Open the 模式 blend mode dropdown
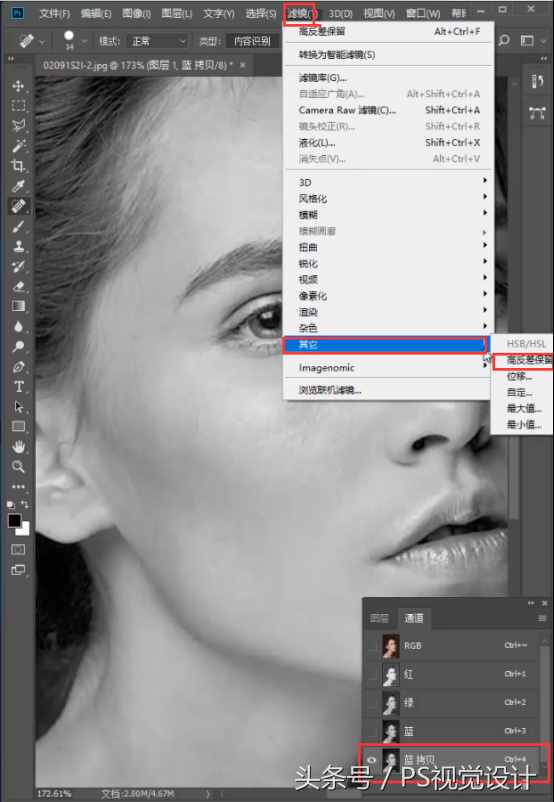The image size is (554, 802). (x=158, y=41)
